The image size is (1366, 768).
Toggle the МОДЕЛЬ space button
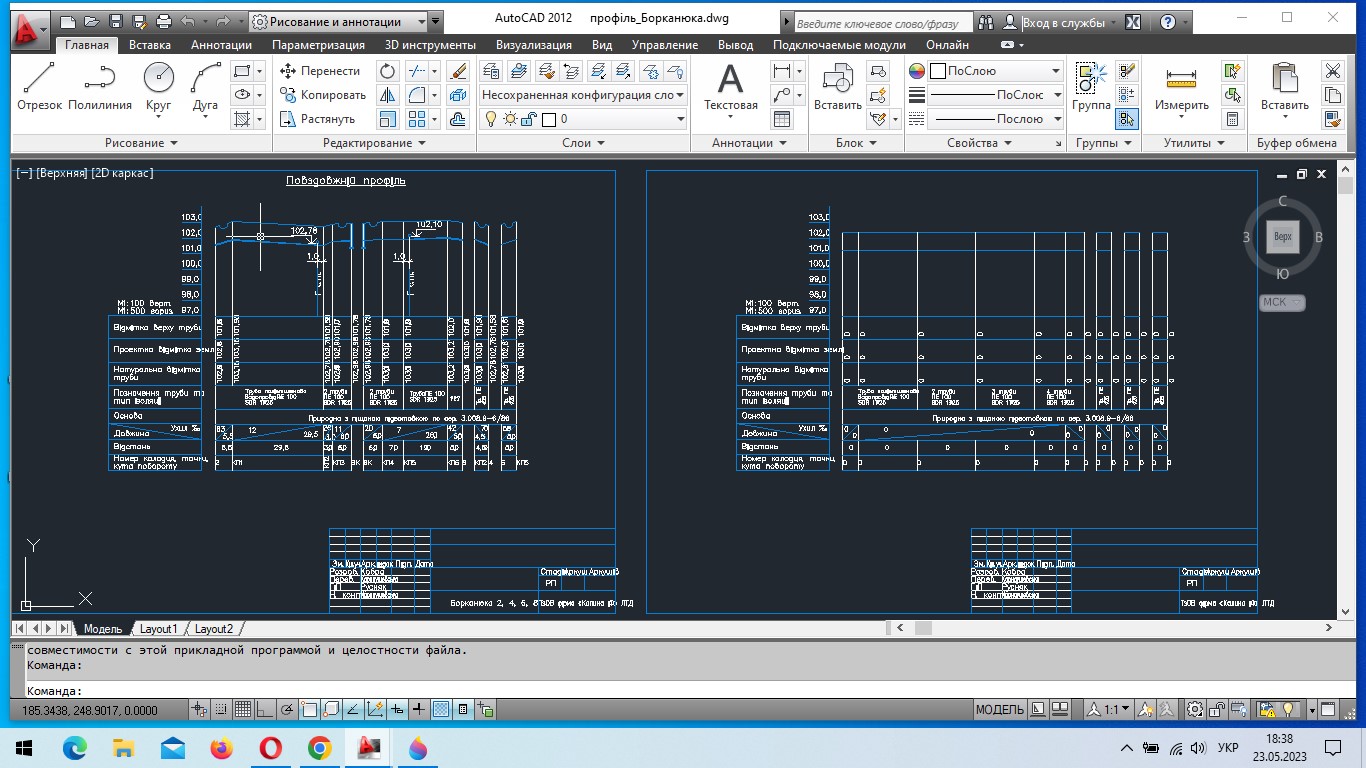999,710
